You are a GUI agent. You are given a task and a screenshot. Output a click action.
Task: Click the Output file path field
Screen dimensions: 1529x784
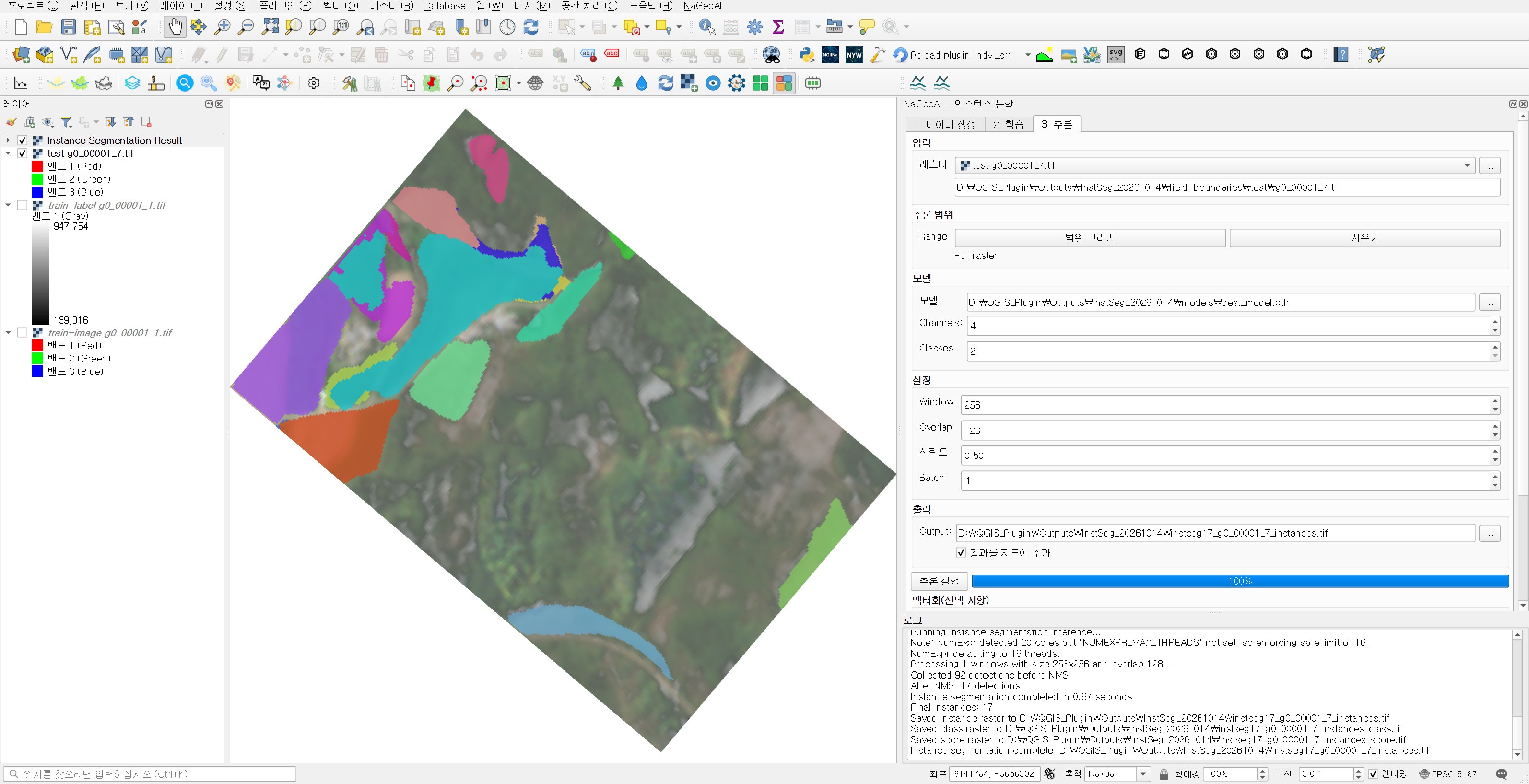(1214, 532)
